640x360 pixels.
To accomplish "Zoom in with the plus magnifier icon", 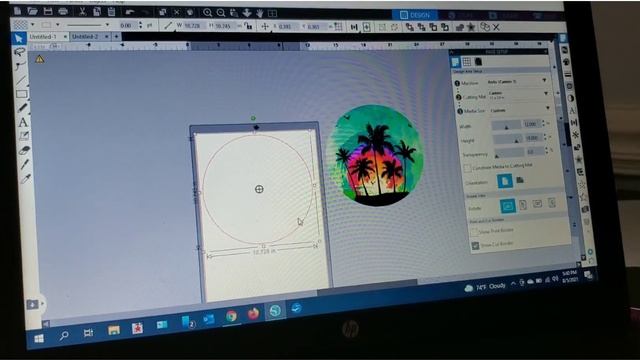I will coord(207,13).
